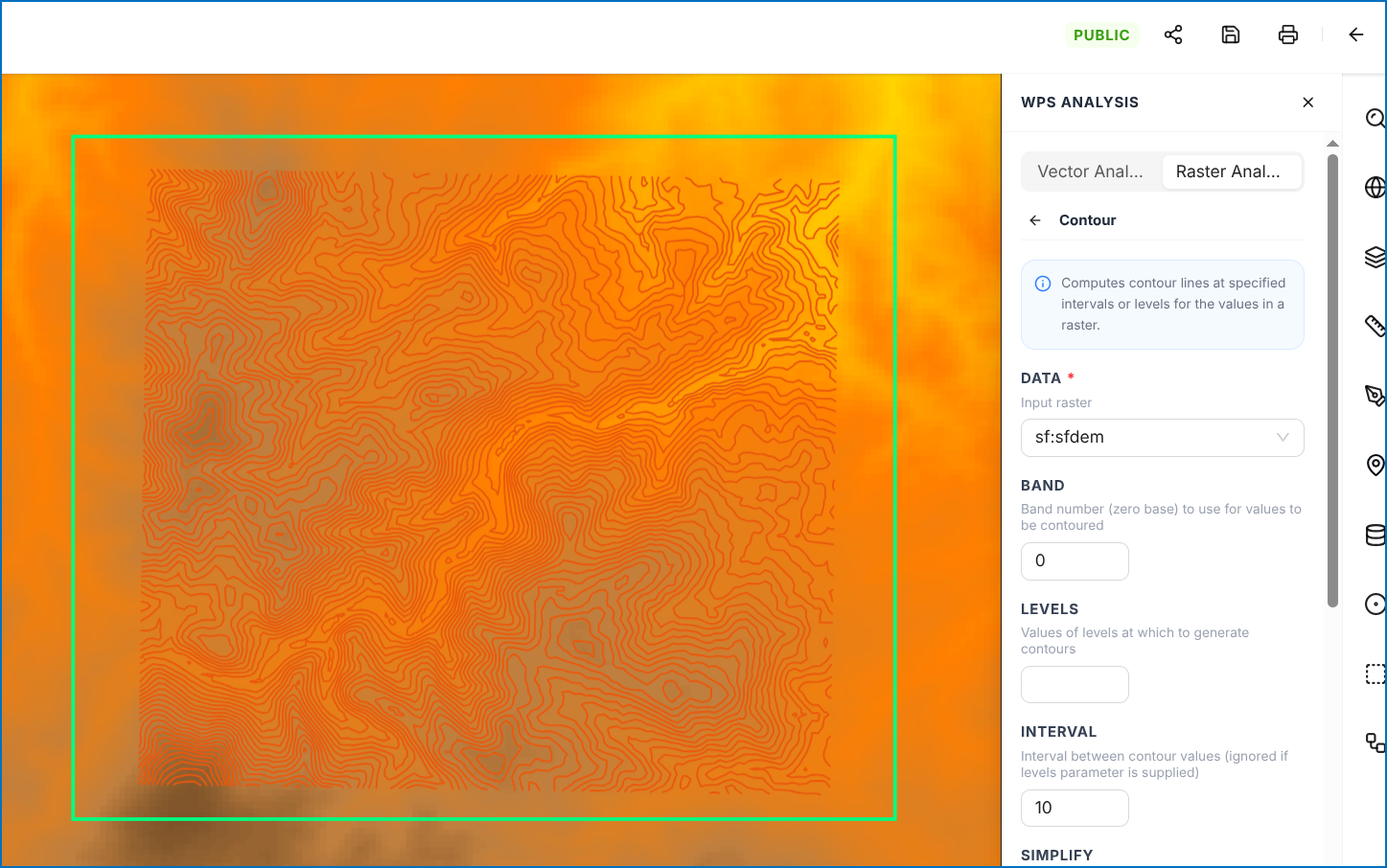Screen dimensions: 1387x868
Task: Open the connected nodes analysis icon
Action: click(1375, 742)
